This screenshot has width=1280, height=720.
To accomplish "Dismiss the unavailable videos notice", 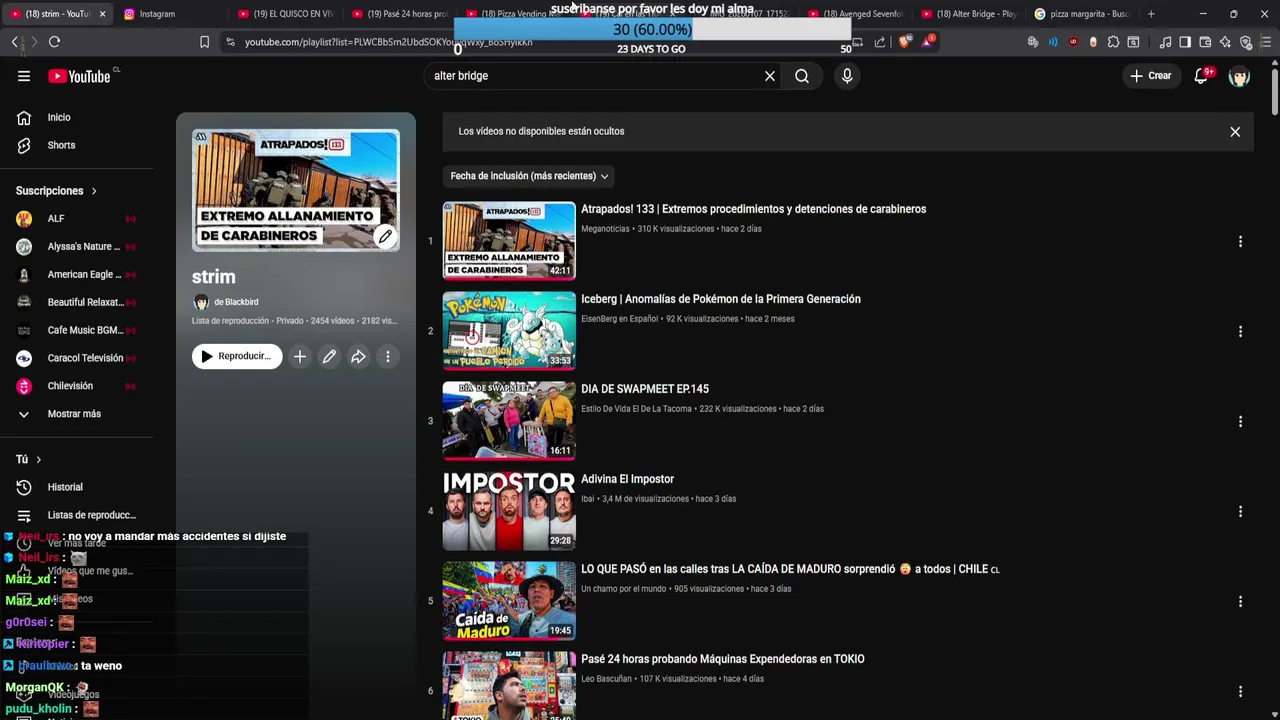I will tap(1235, 131).
